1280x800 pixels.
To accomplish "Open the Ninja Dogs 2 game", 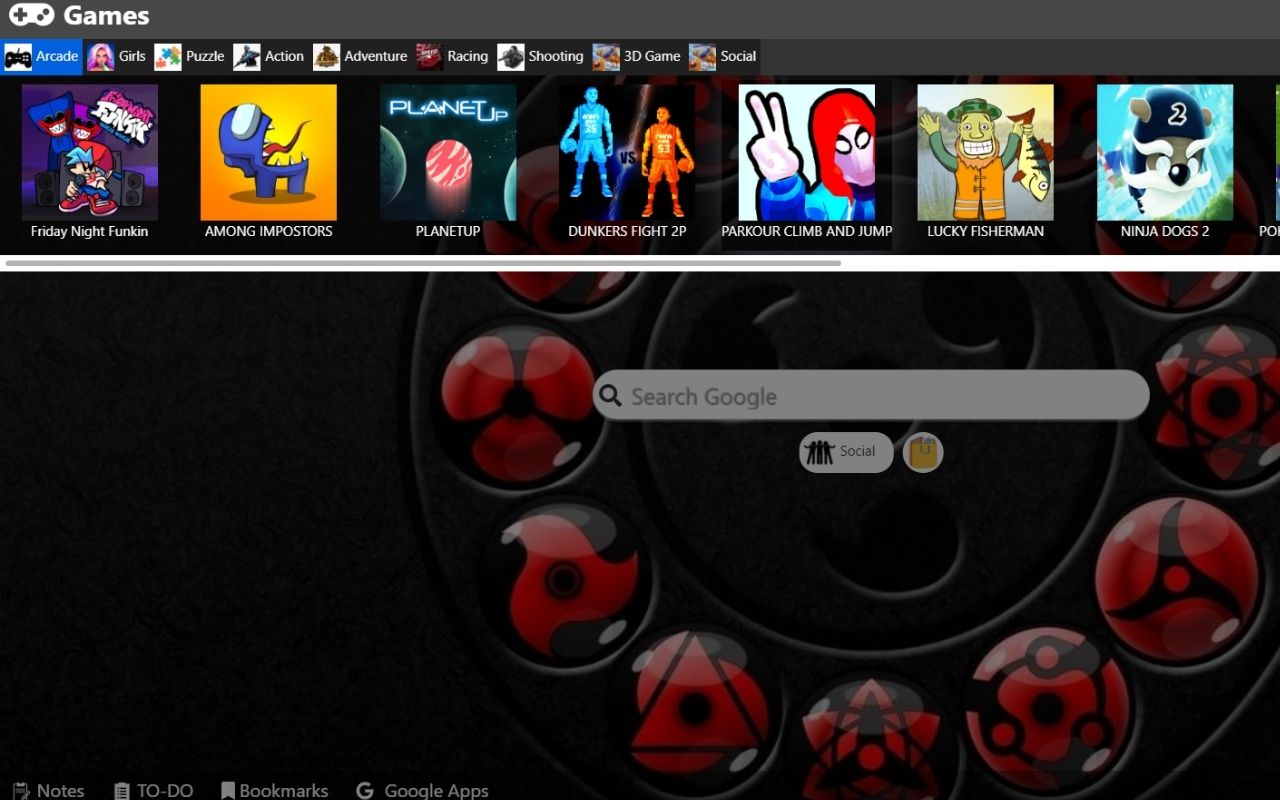I will tap(1165, 152).
